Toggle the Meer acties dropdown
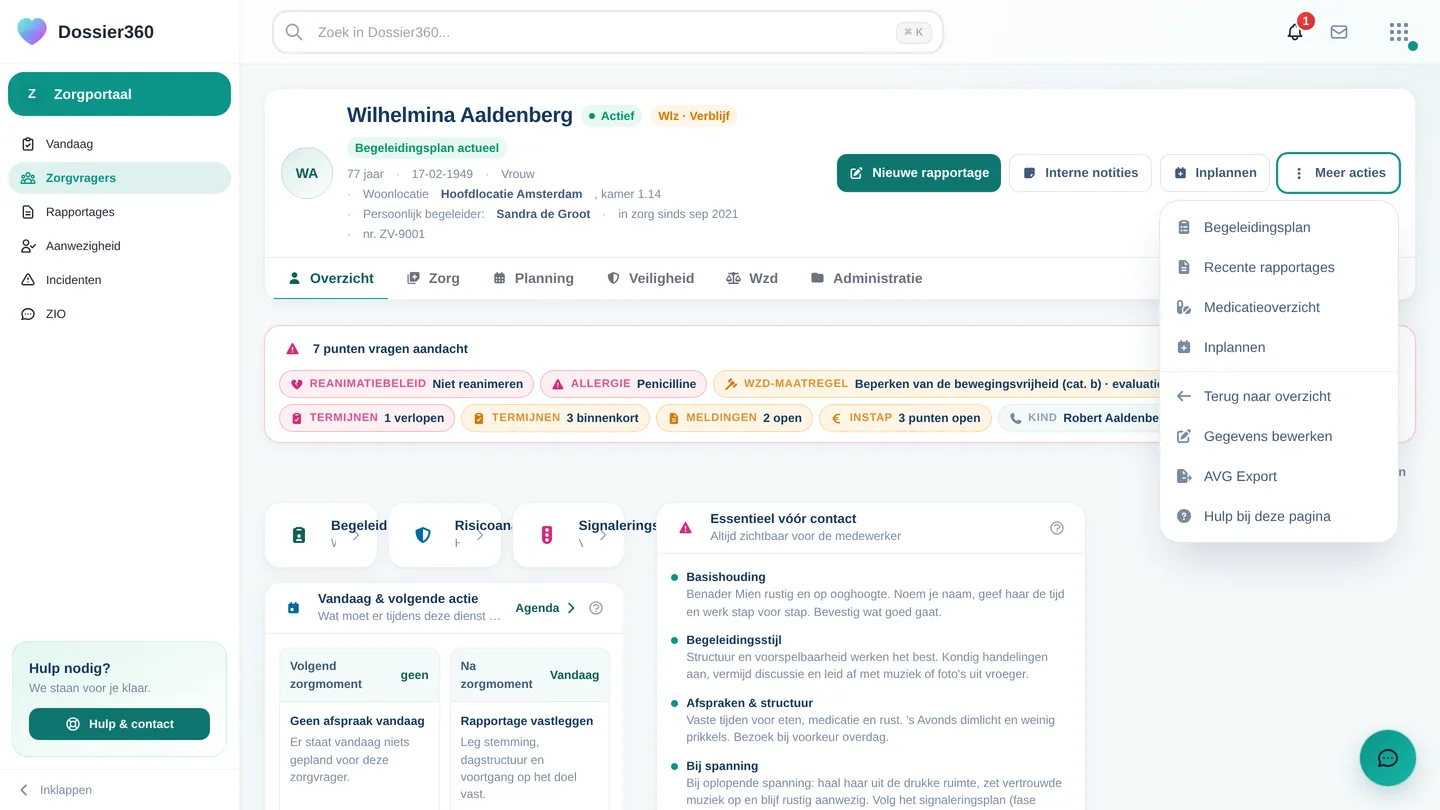The height and width of the screenshot is (810, 1440). click(x=1338, y=173)
